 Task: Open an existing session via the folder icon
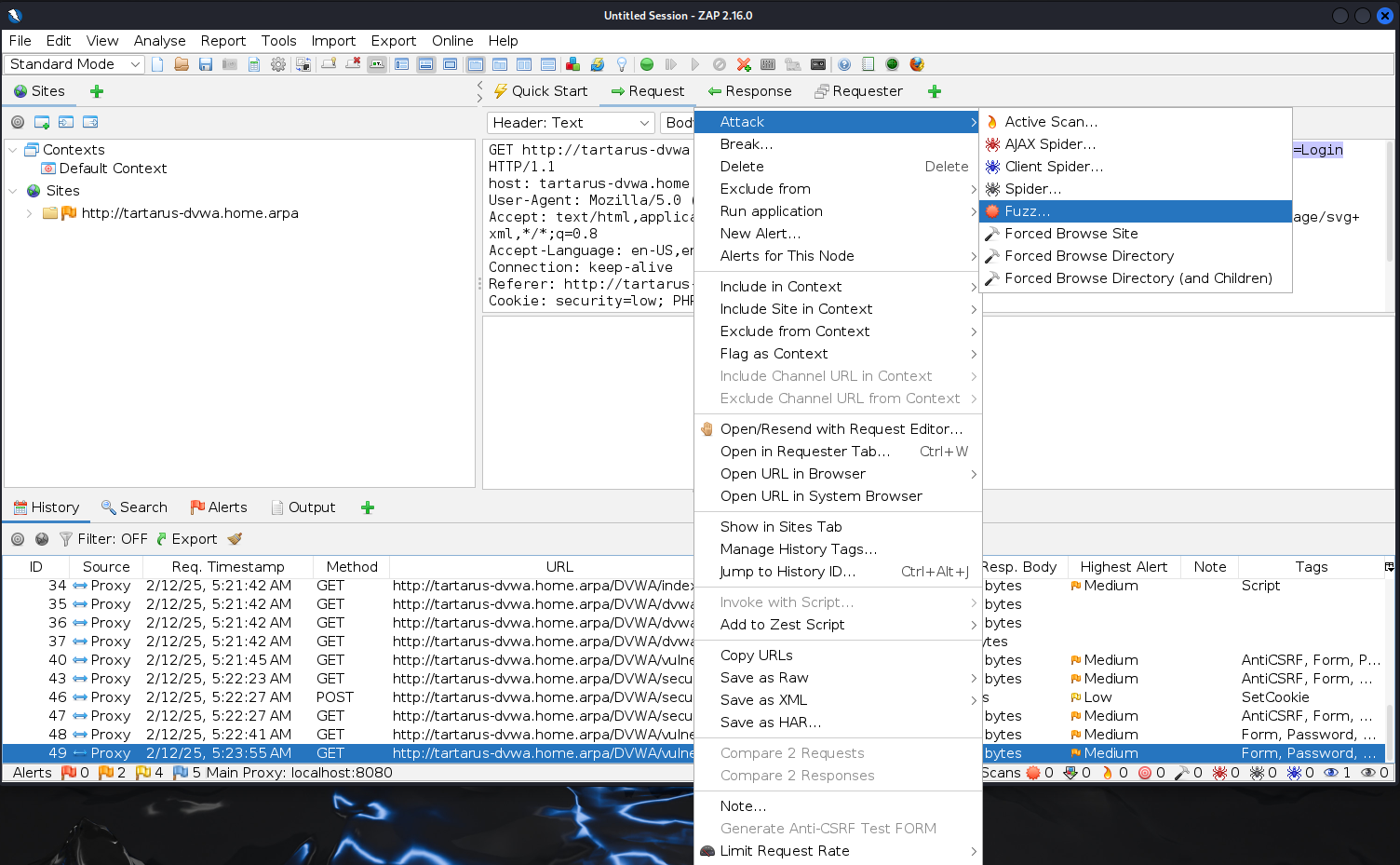coord(181,63)
